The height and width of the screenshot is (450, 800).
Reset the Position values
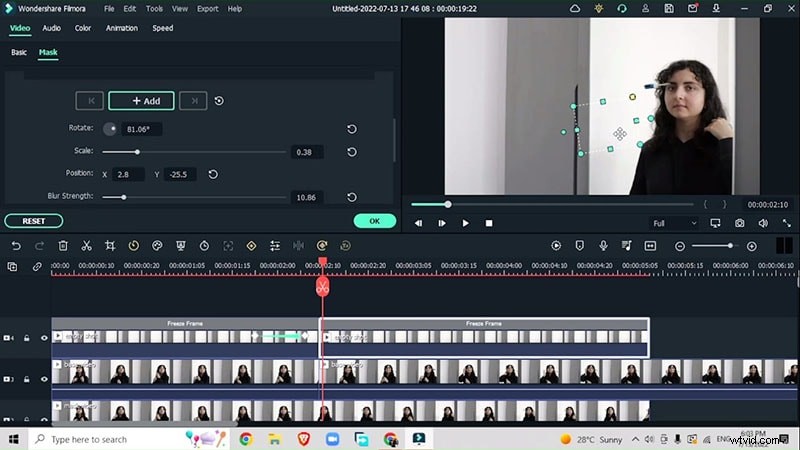pos(213,174)
